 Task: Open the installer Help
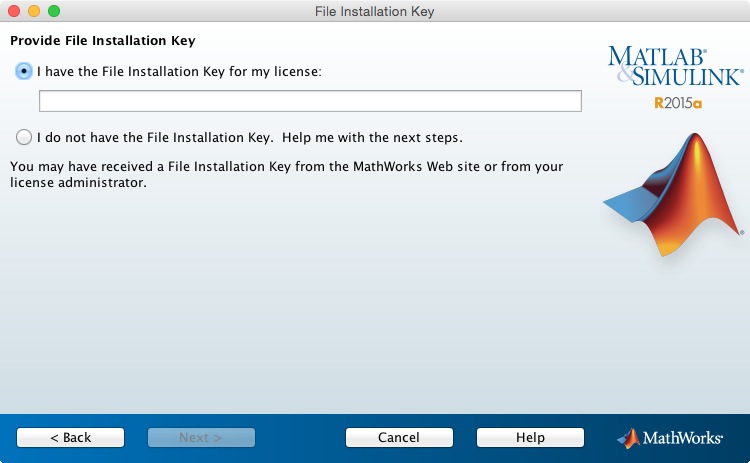pyautogui.click(x=530, y=437)
